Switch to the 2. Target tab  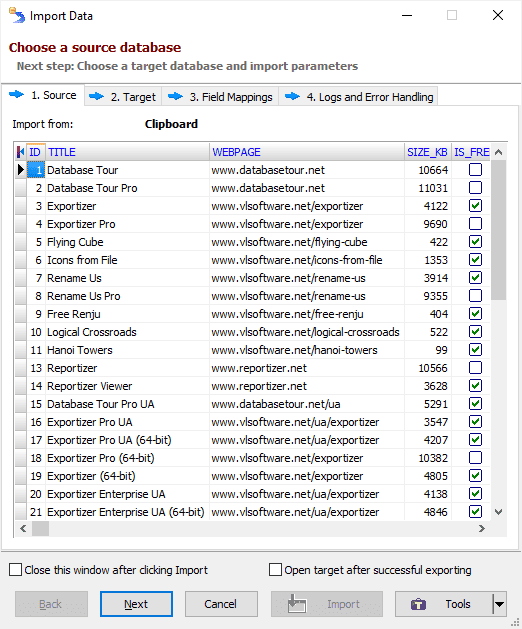click(123, 97)
